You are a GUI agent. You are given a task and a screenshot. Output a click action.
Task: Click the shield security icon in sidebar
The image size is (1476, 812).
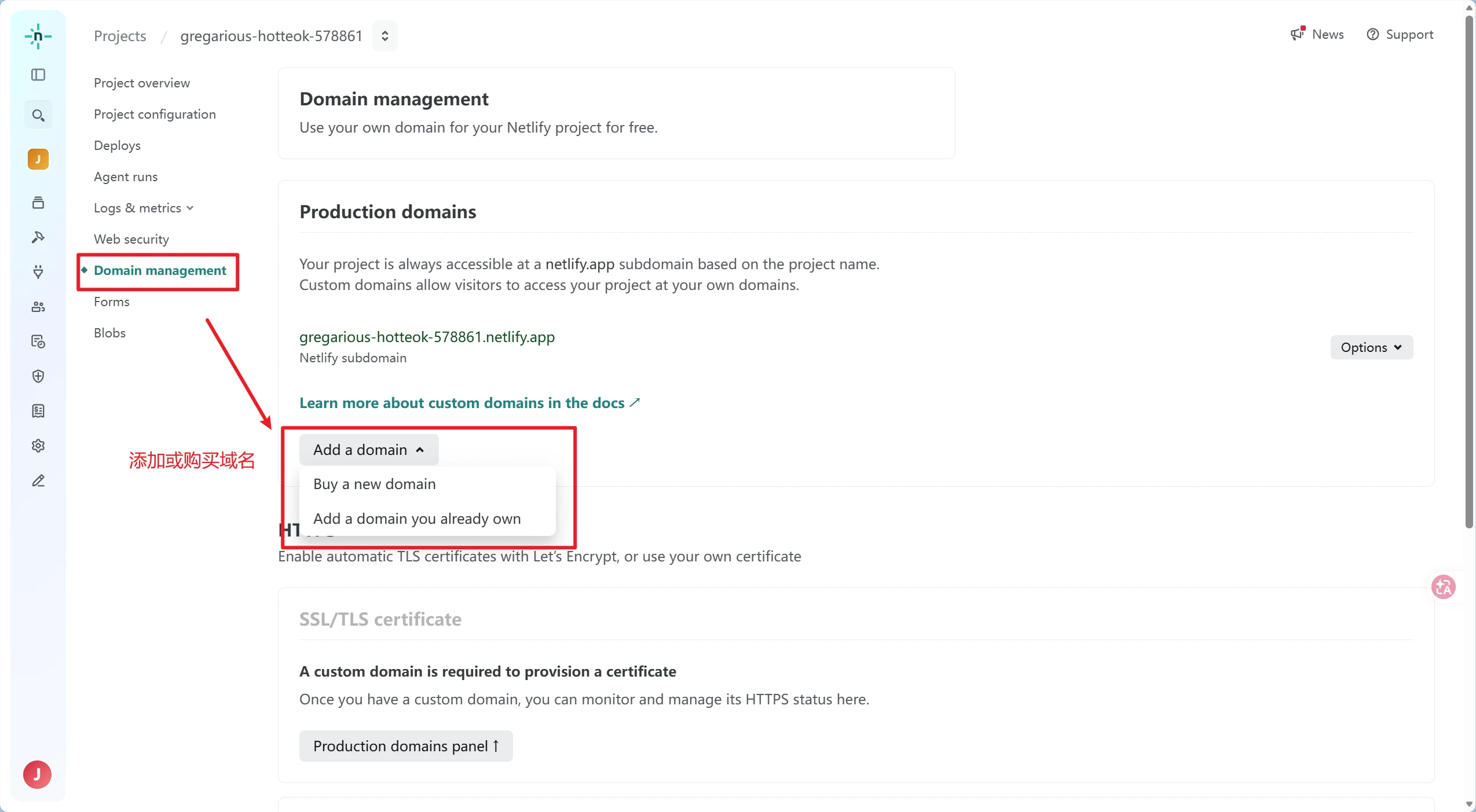pos(38,376)
